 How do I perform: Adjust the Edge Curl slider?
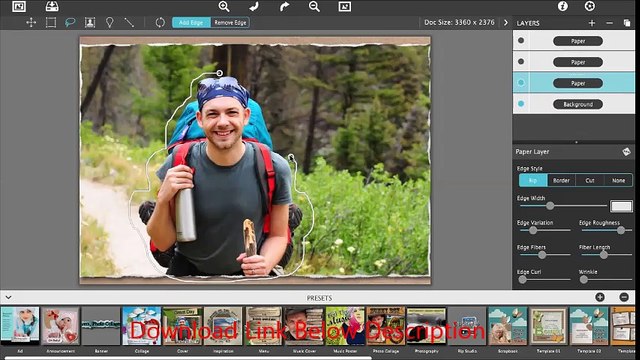pos(522,280)
